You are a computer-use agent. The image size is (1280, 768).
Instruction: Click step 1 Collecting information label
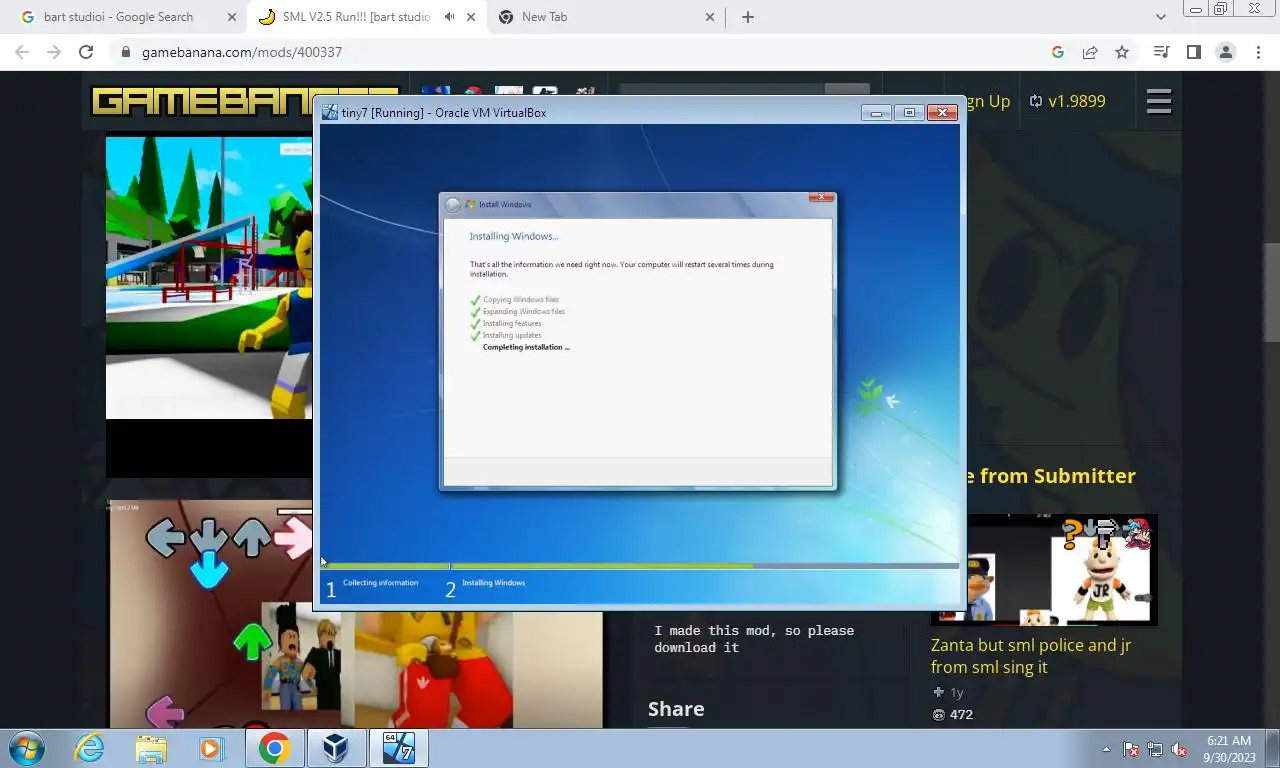pos(380,583)
